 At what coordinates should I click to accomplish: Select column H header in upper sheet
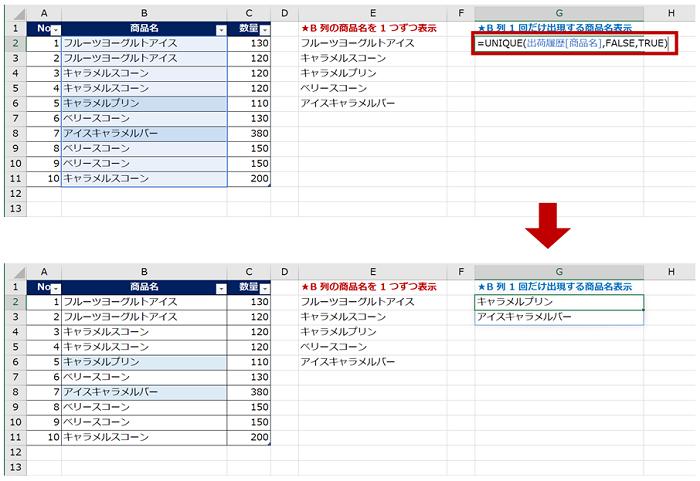point(670,13)
